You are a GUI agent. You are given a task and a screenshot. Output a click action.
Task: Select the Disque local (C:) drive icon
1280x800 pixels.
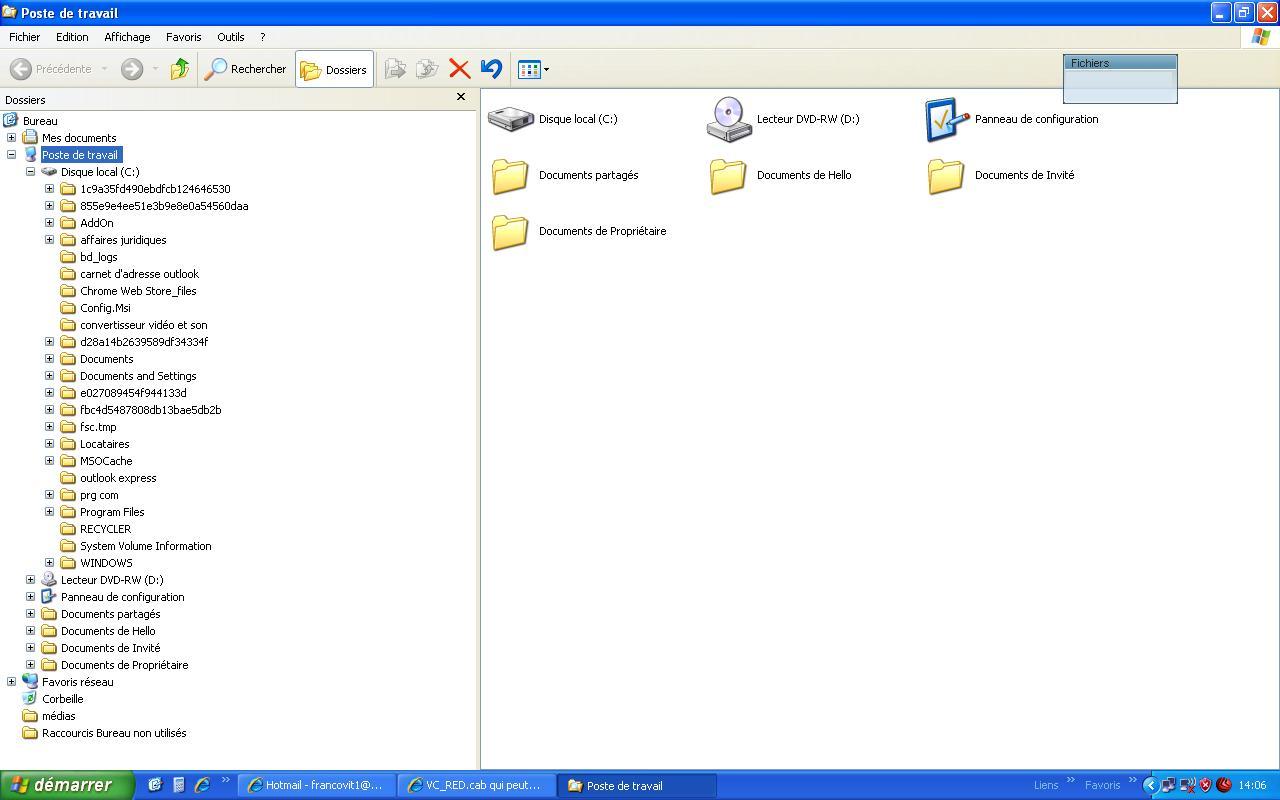point(510,119)
